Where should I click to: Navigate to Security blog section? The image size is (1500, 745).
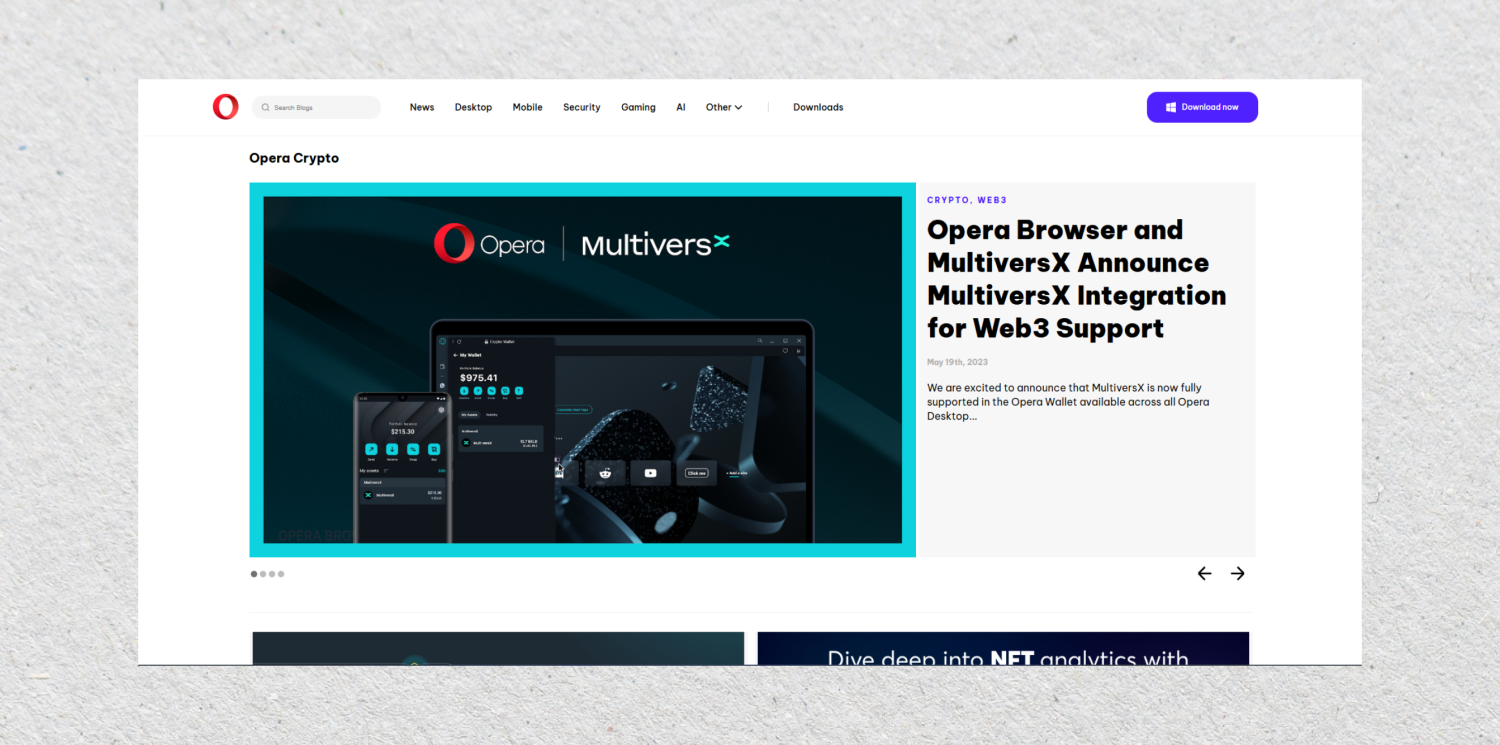click(x=581, y=107)
